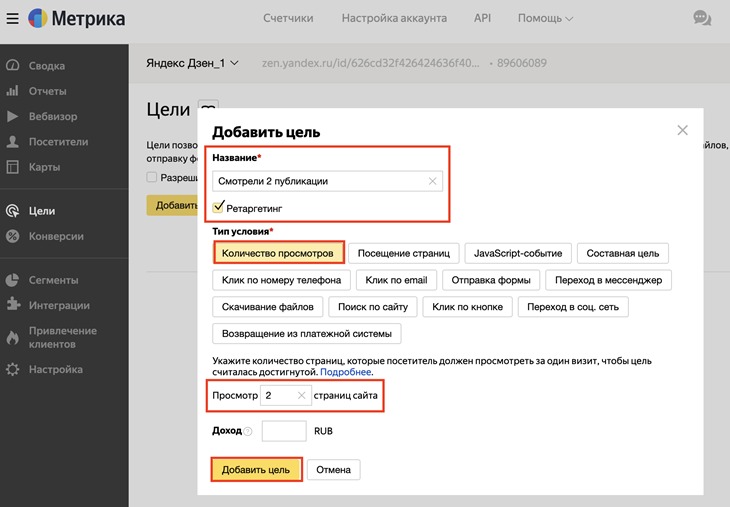Select Отправка формы condition type
Image resolution: width=730 pixels, height=507 pixels.
tap(491, 280)
